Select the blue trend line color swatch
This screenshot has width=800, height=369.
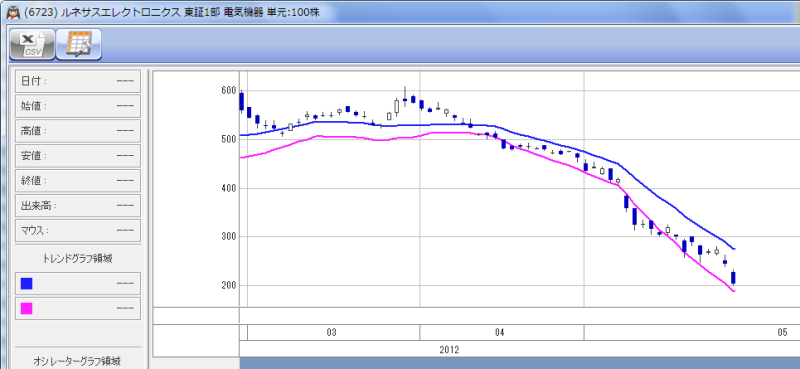coord(27,284)
